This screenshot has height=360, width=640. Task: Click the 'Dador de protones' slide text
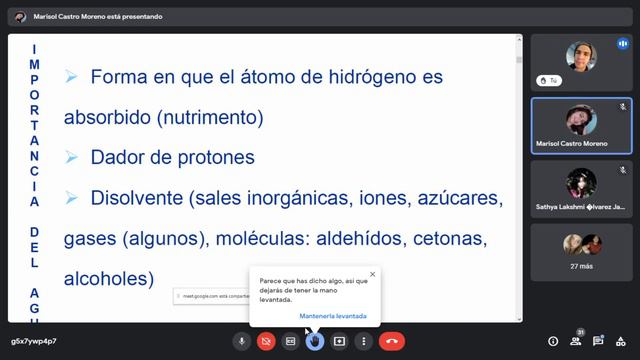click(x=172, y=157)
